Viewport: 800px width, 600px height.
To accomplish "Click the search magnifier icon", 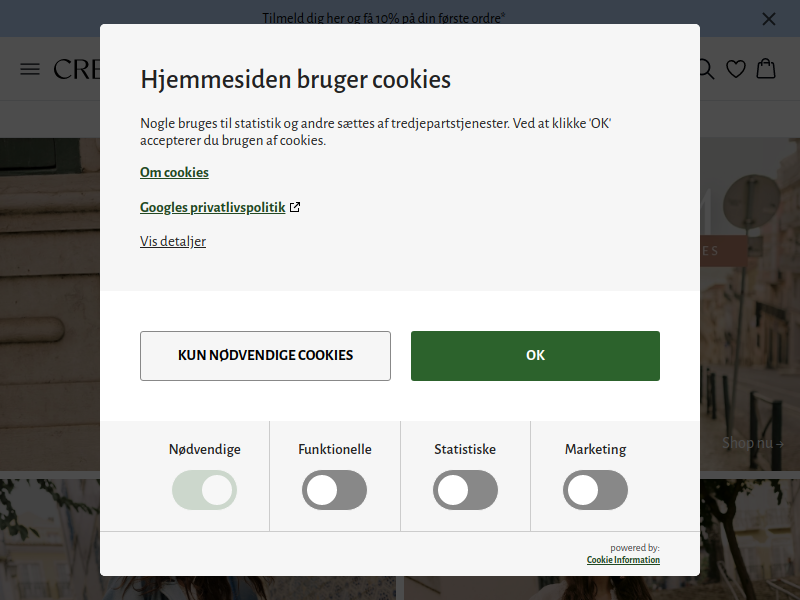I will [707, 69].
